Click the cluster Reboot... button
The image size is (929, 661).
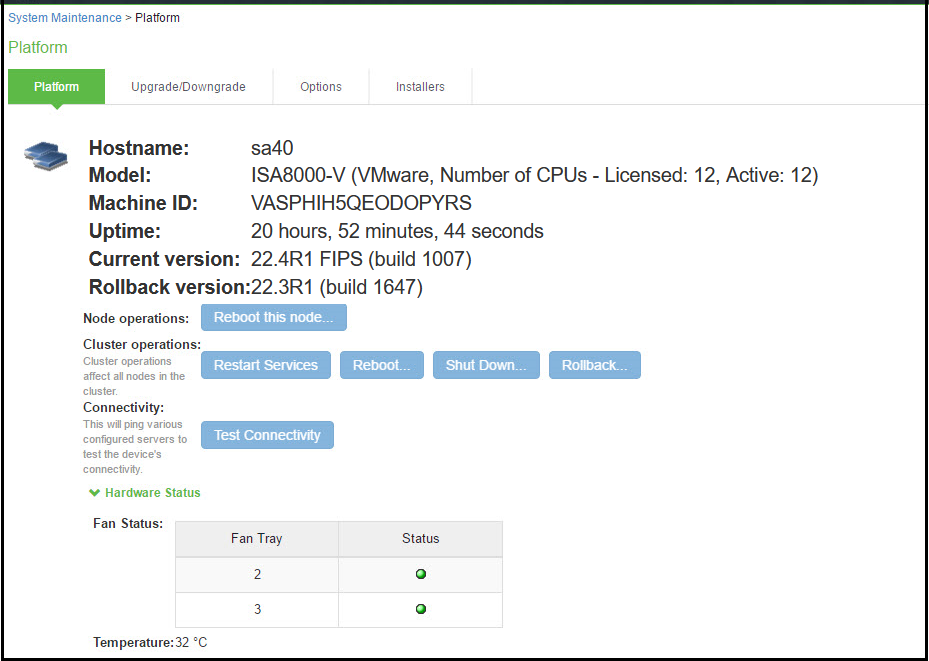pyautogui.click(x=382, y=365)
